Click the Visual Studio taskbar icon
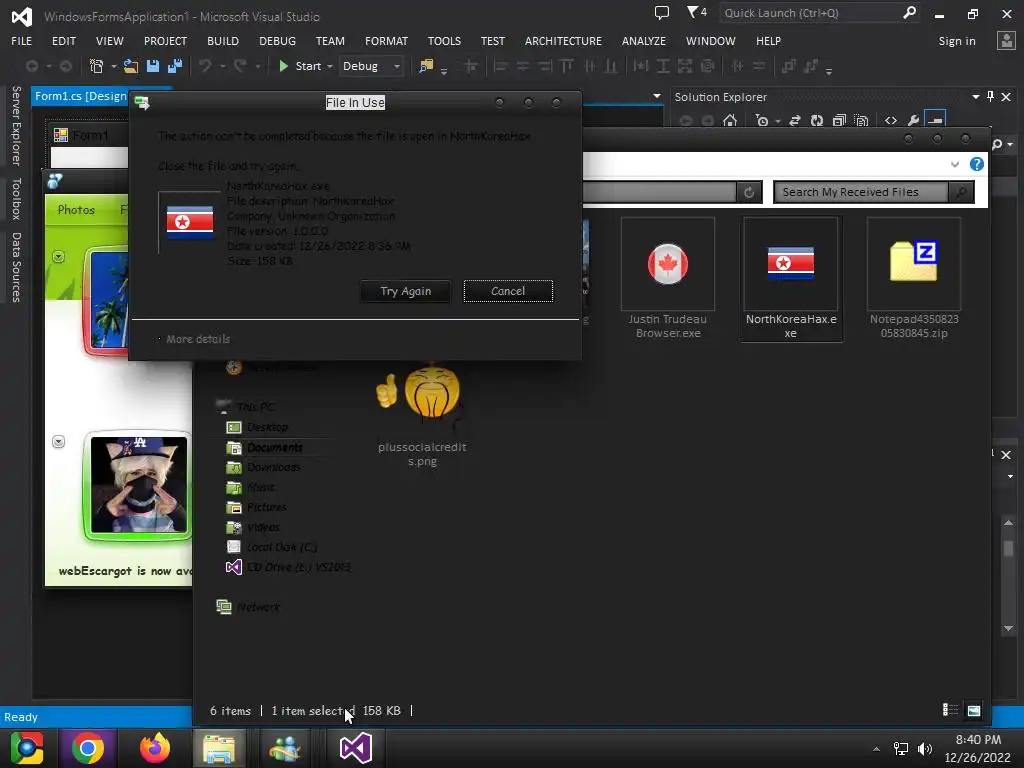 356,748
